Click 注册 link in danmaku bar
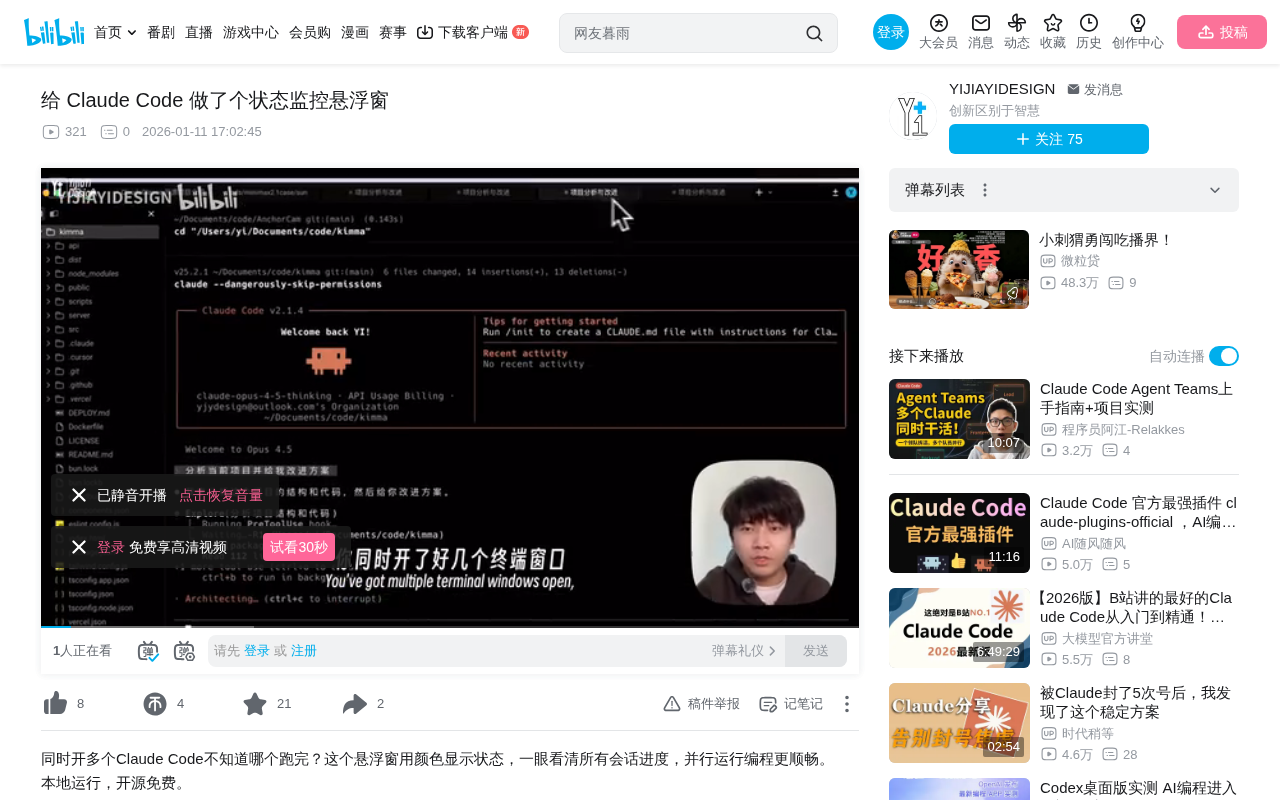 (304, 651)
